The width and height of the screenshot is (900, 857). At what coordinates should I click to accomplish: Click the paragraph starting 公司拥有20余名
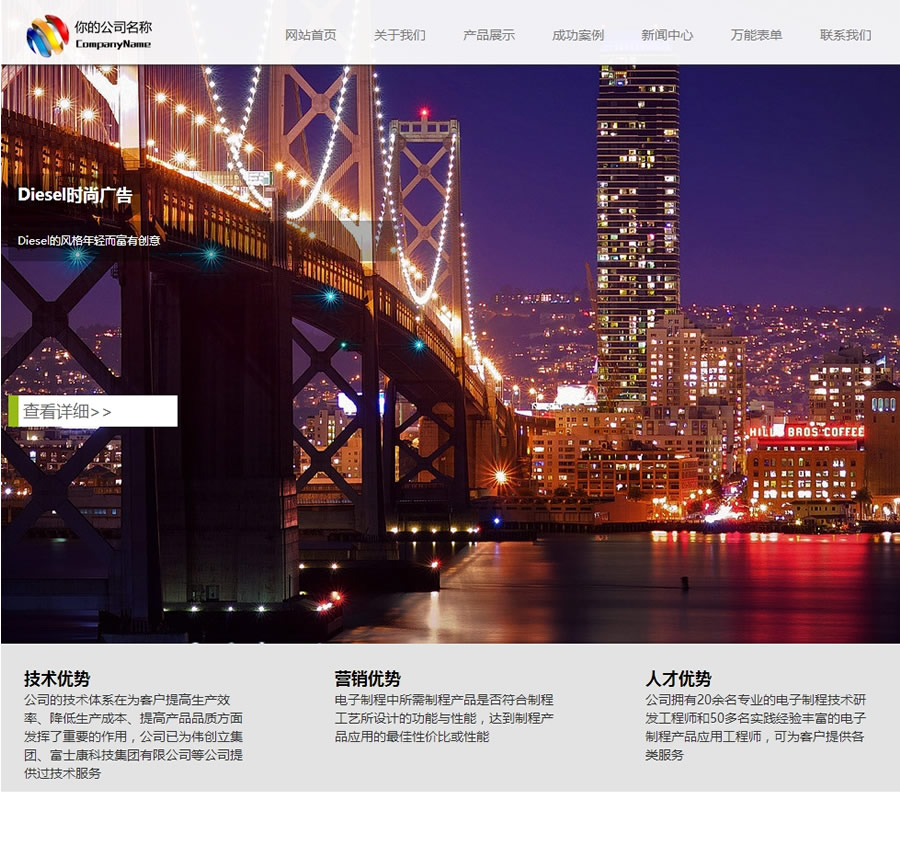pos(755,727)
